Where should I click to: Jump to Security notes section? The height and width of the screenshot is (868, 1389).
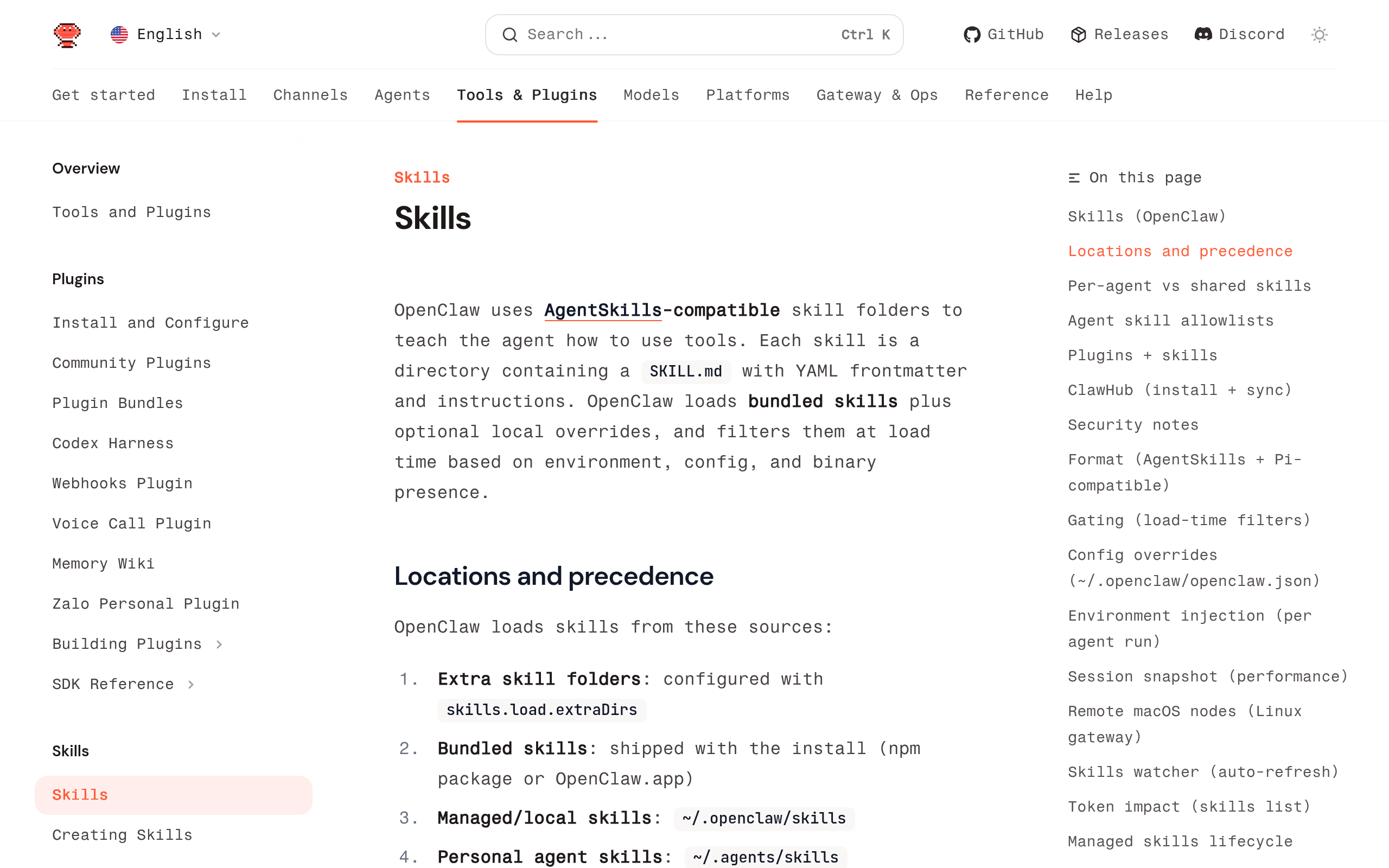pos(1132,425)
